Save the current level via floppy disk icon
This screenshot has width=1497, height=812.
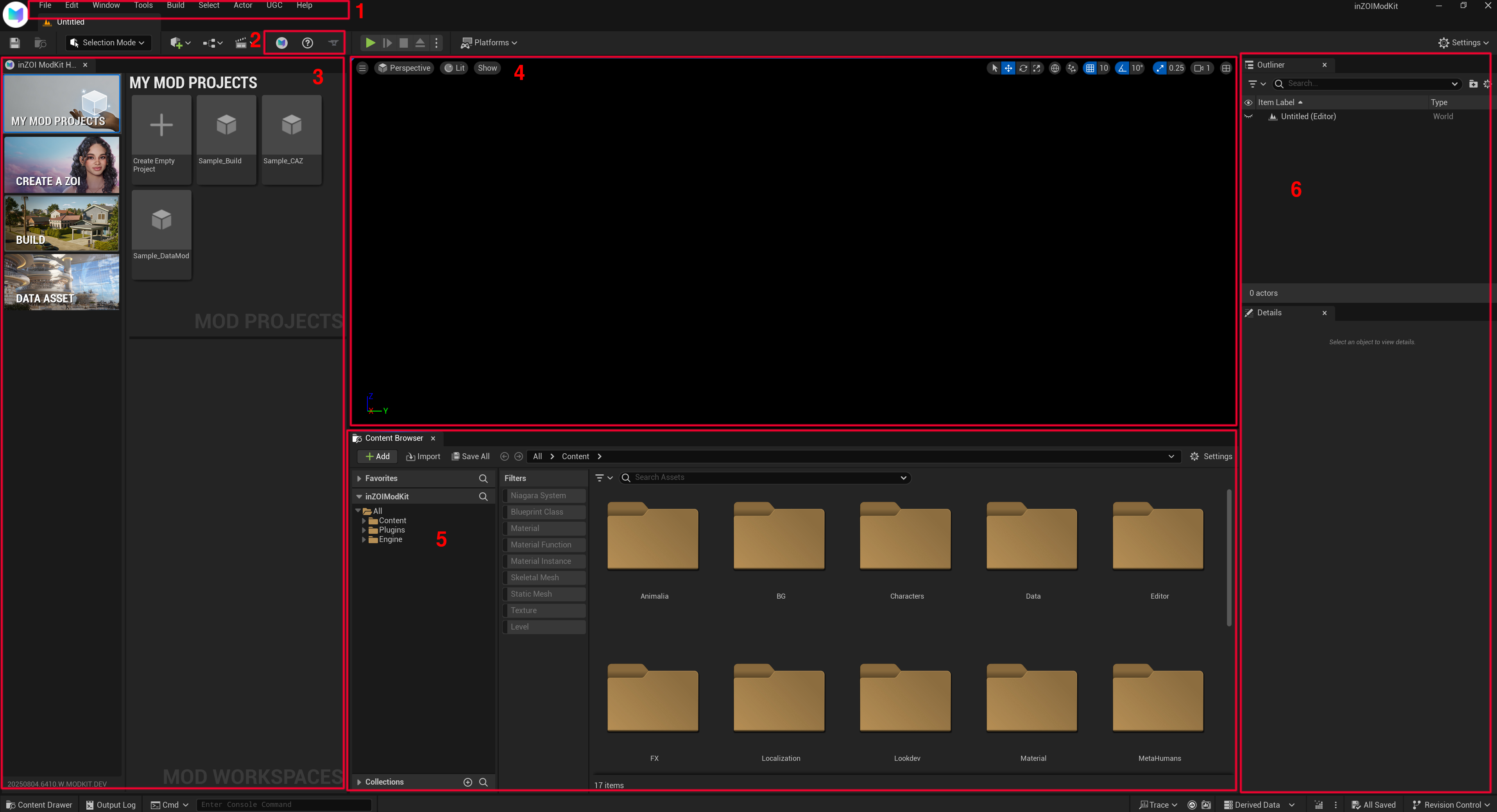pyautogui.click(x=14, y=43)
